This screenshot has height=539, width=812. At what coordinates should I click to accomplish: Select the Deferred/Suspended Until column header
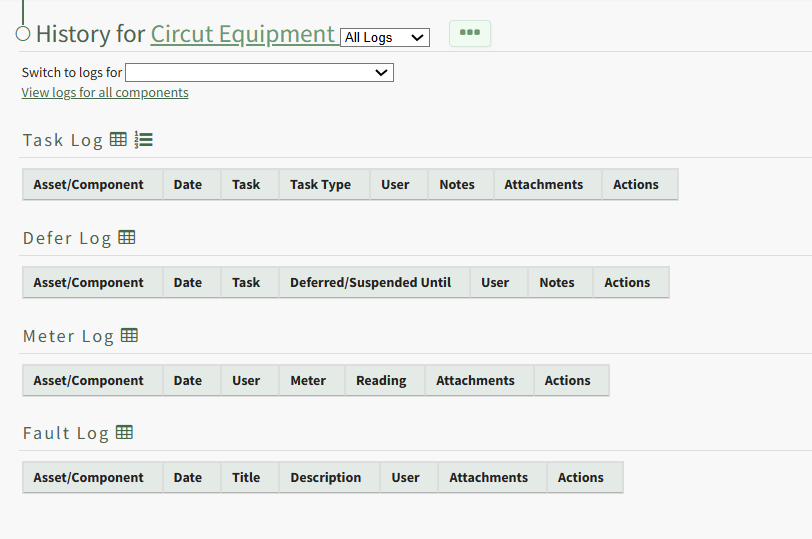370,283
